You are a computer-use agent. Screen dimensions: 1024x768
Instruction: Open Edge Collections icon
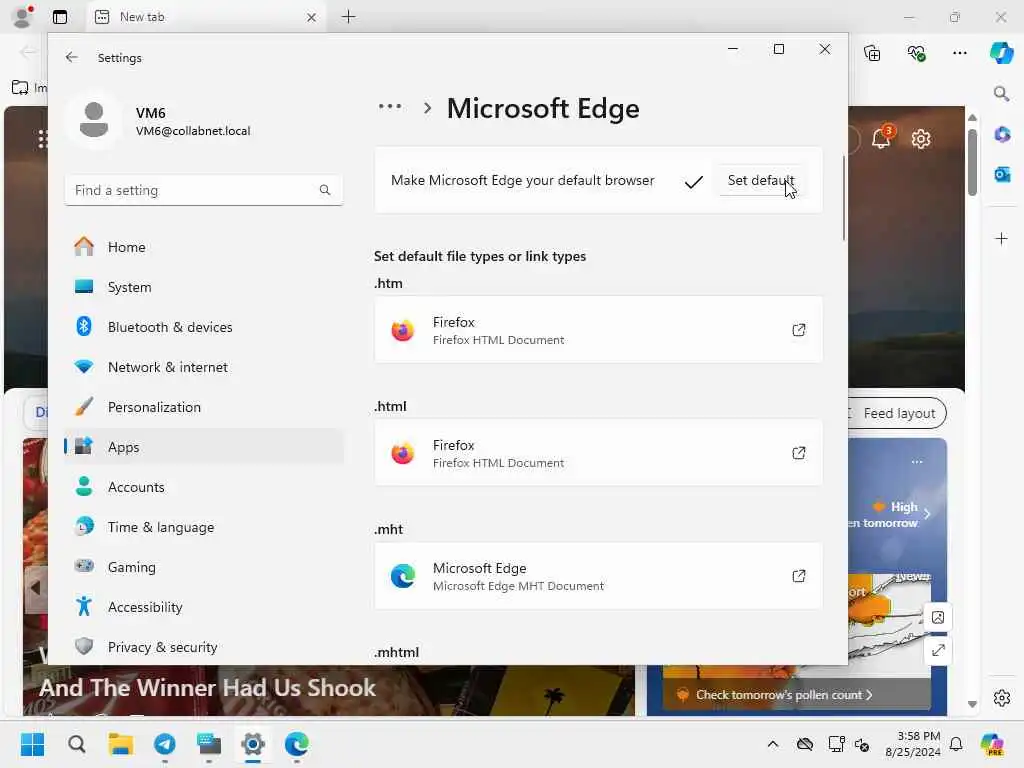(872, 53)
